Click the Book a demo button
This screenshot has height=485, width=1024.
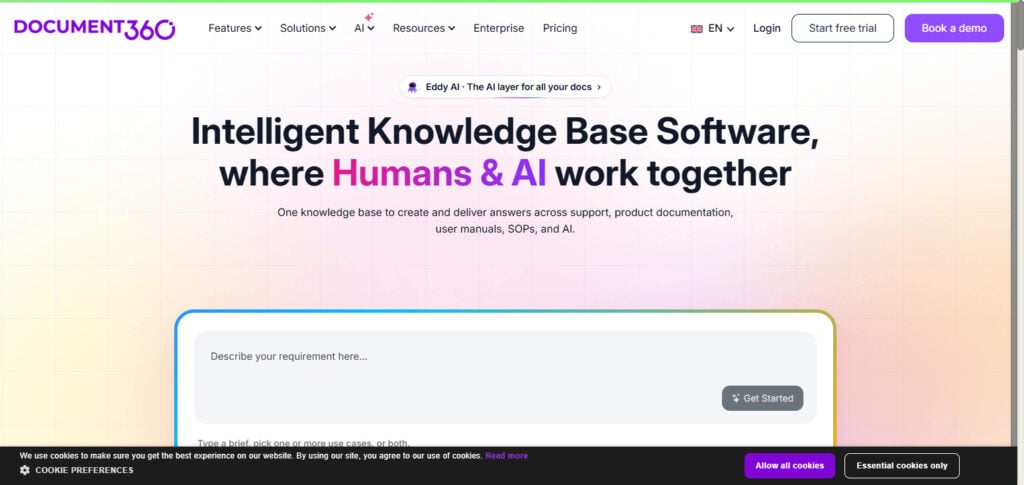[954, 28]
